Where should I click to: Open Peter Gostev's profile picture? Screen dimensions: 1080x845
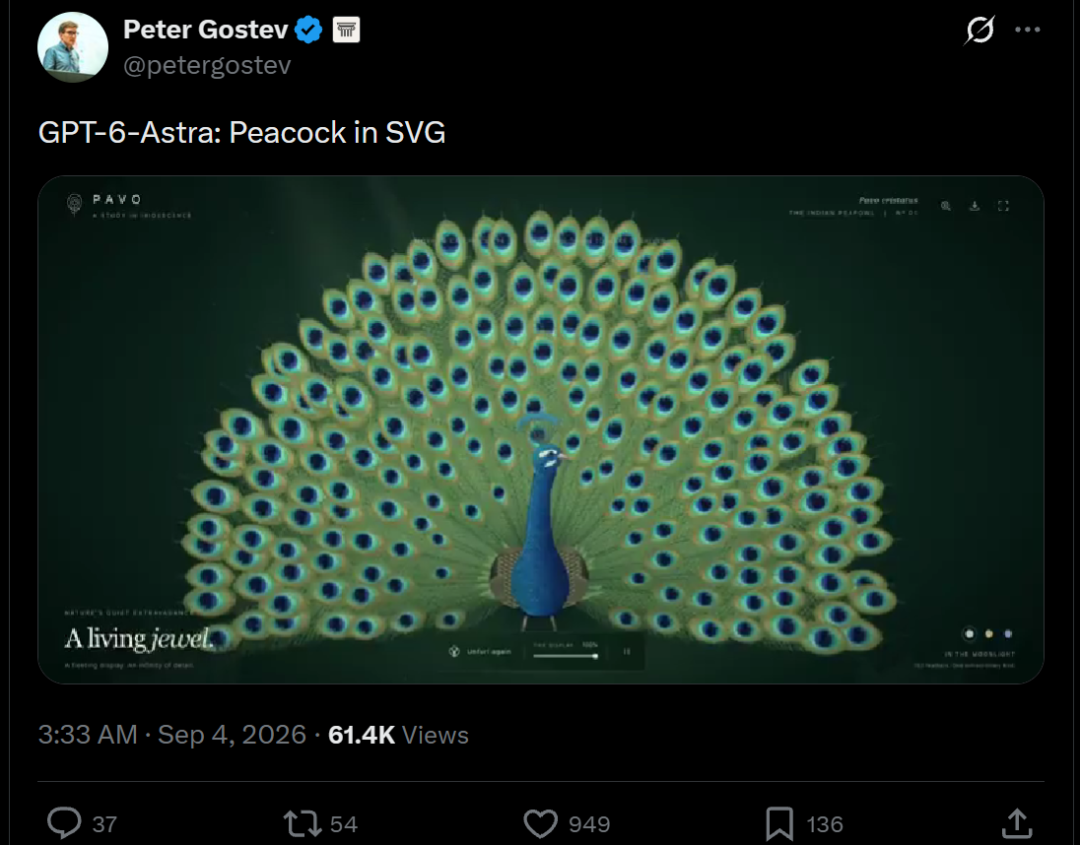click(x=72, y=47)
